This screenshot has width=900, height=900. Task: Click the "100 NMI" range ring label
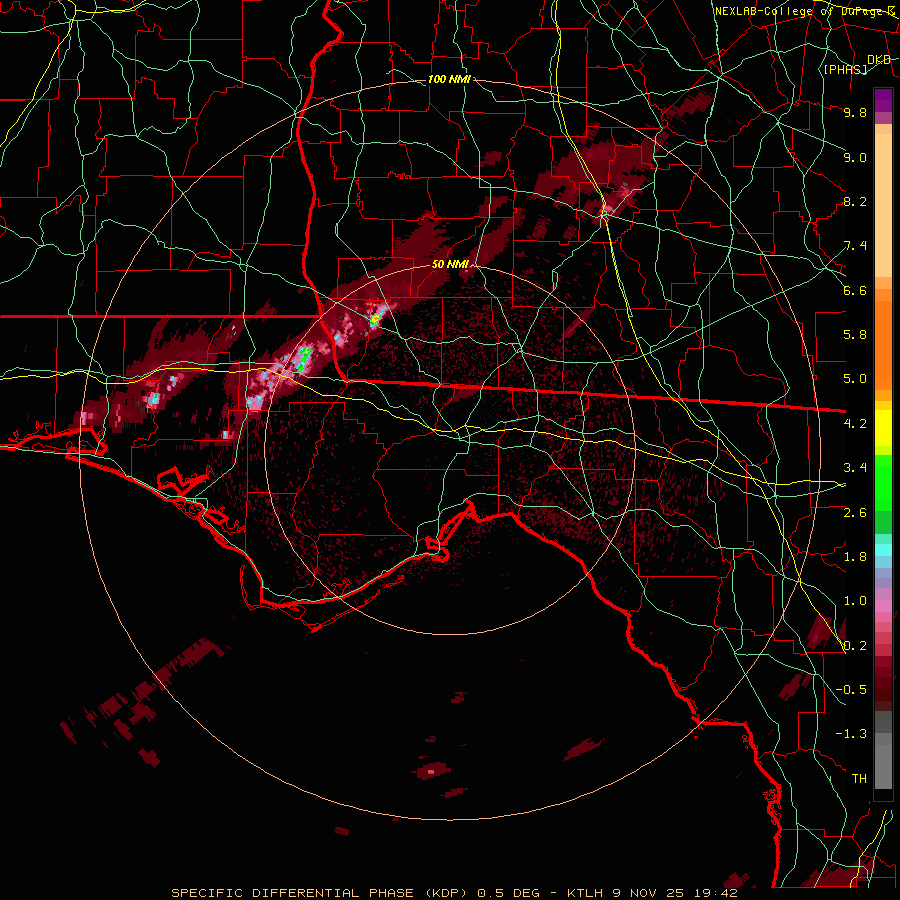[x=449, y=79]
